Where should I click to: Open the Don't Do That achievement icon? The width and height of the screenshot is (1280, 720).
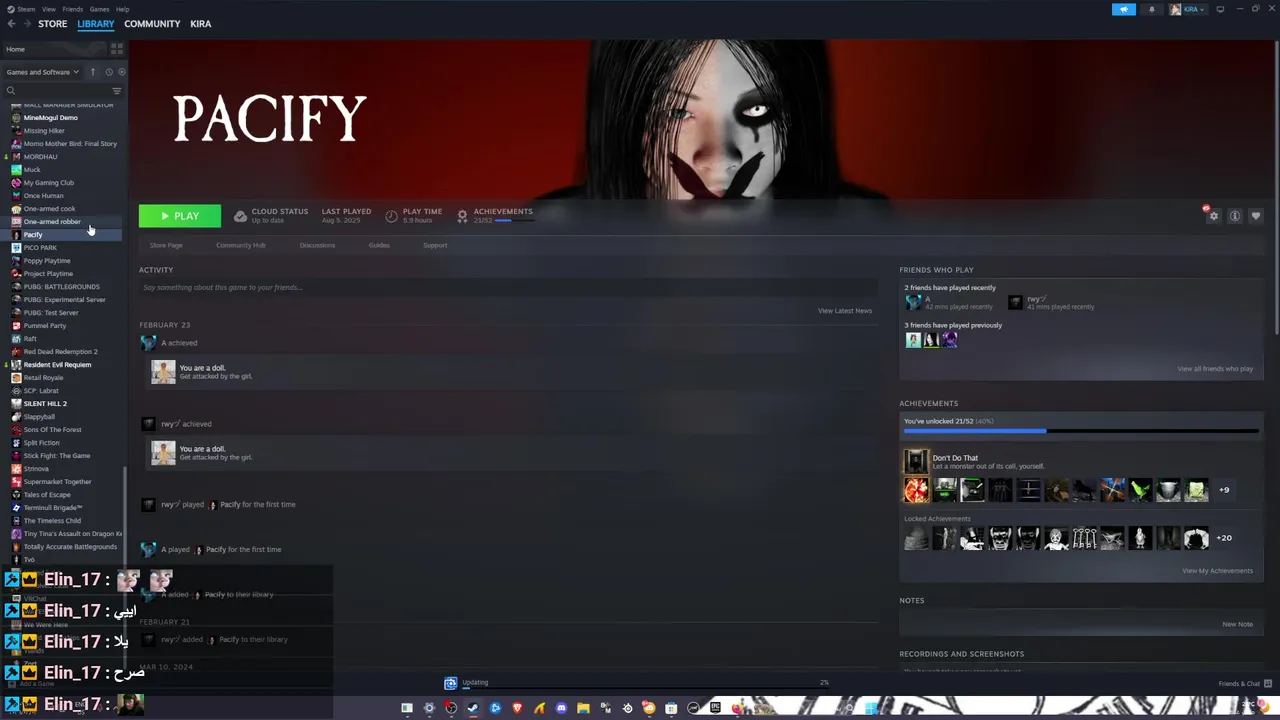click(x=916, y=461)
